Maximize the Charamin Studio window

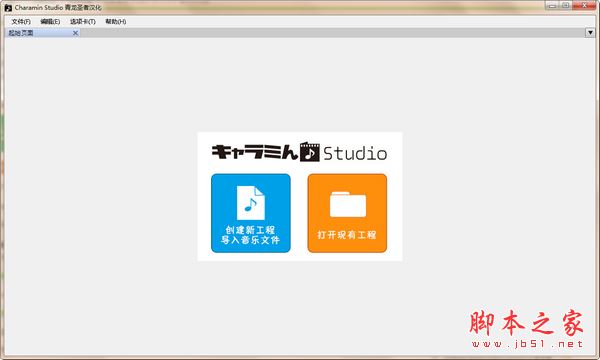click(566, 5)
